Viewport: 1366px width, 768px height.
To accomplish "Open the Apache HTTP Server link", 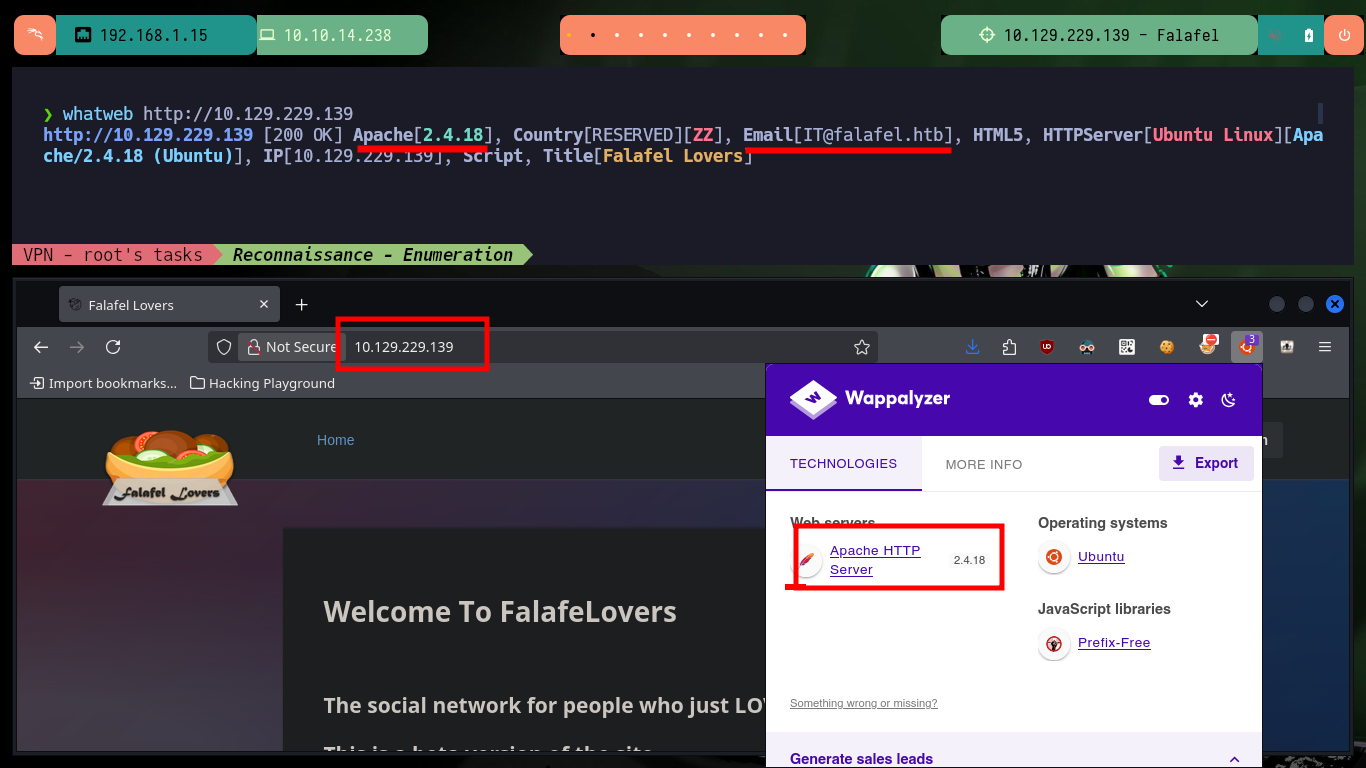I will pyautogui.click(x=875, y=560).
